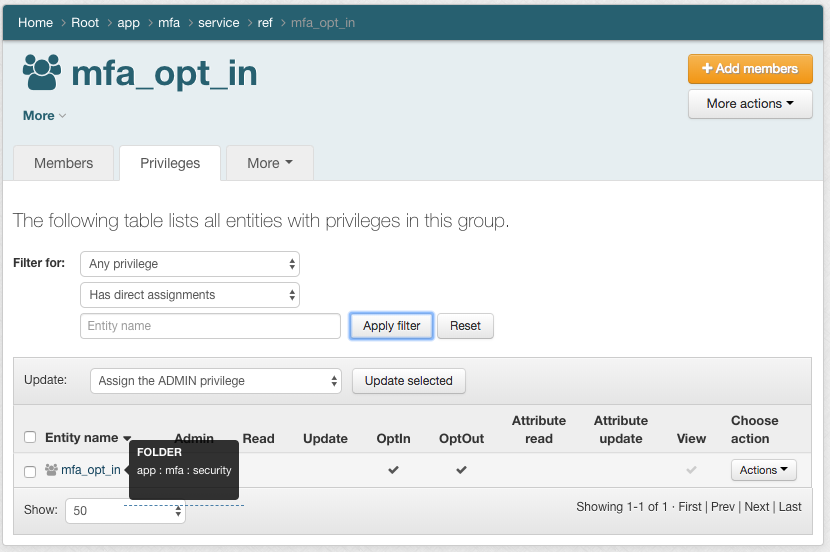This screenshot has width=830, height=552.
Task: Click the Entity name text field
Action: coord(210,326)
